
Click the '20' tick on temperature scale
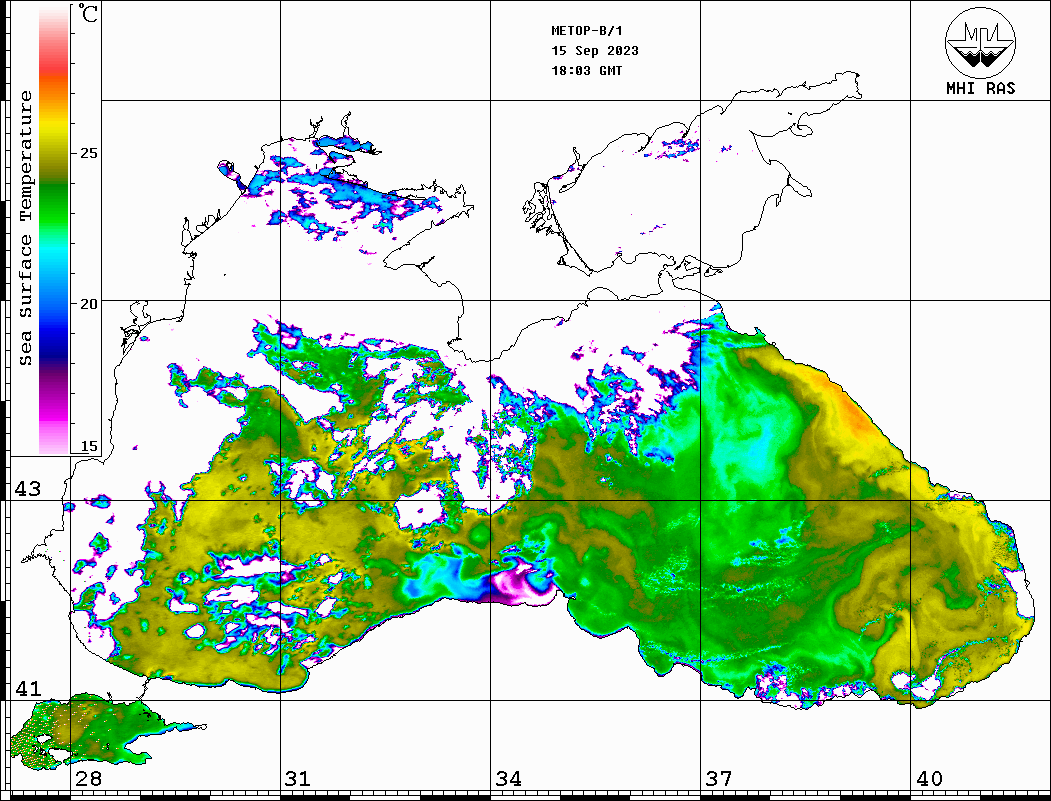point(88,304)
